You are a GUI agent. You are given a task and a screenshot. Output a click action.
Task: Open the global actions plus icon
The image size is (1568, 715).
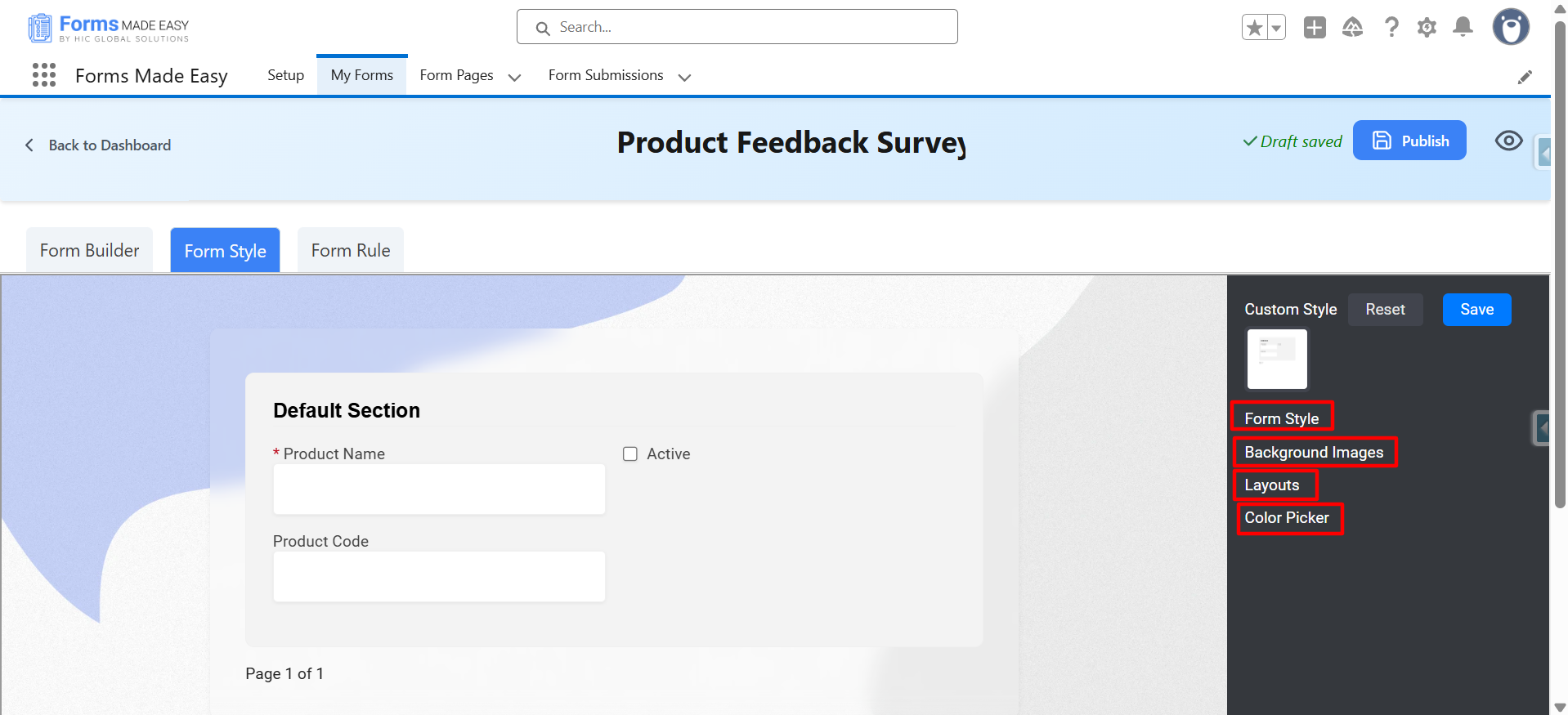1315,28
